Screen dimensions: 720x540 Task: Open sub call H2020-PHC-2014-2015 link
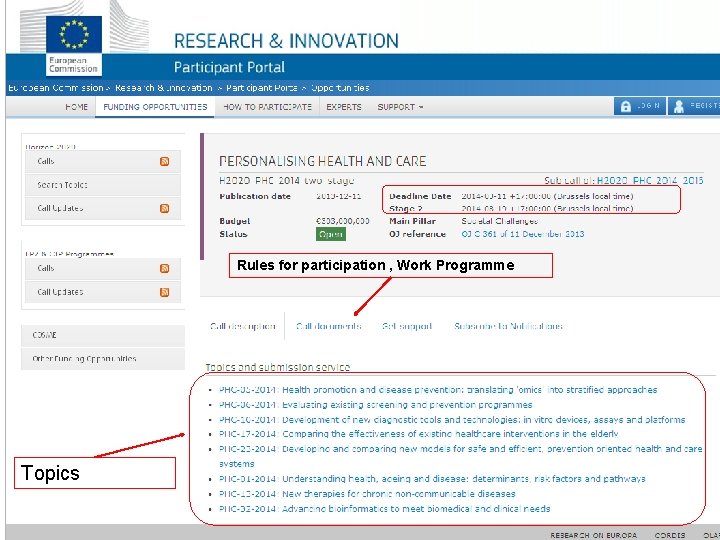click(650, 180)
